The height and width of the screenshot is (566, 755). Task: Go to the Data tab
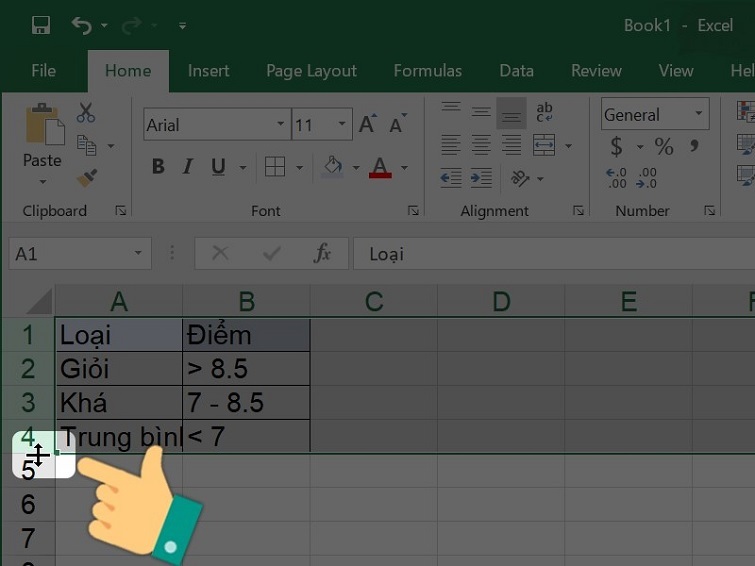click(x=517, y=71)
